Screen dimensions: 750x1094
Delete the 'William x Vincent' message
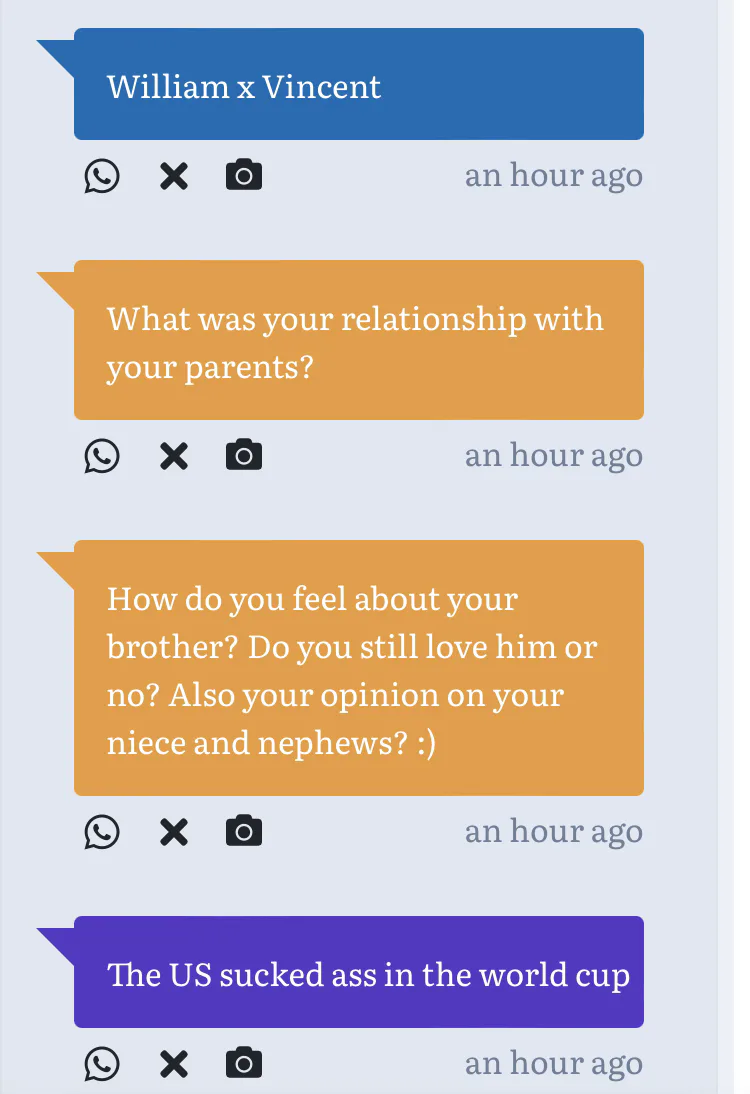pos(174,177)
